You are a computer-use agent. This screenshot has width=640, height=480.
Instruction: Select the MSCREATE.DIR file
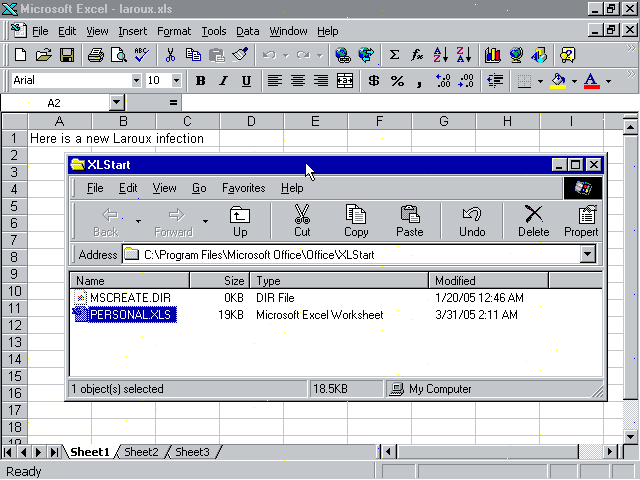tap(130, 298)
